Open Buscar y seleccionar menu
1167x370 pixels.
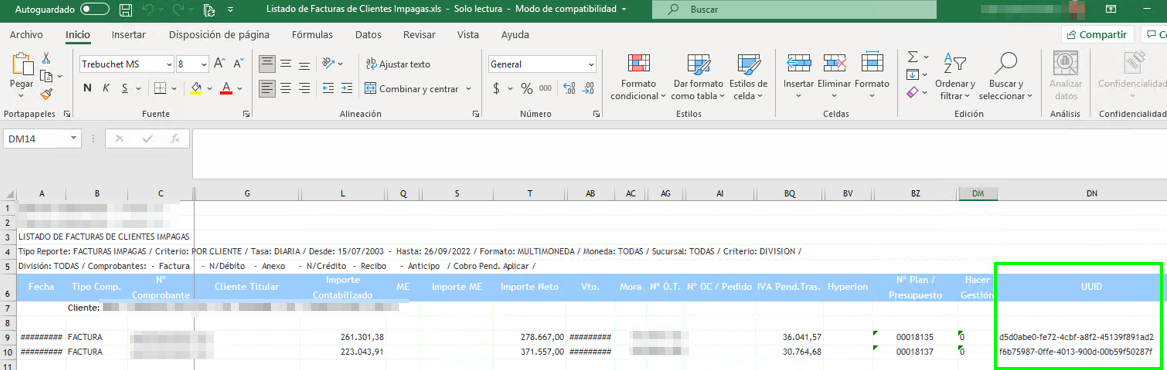tap(1005, 77)
